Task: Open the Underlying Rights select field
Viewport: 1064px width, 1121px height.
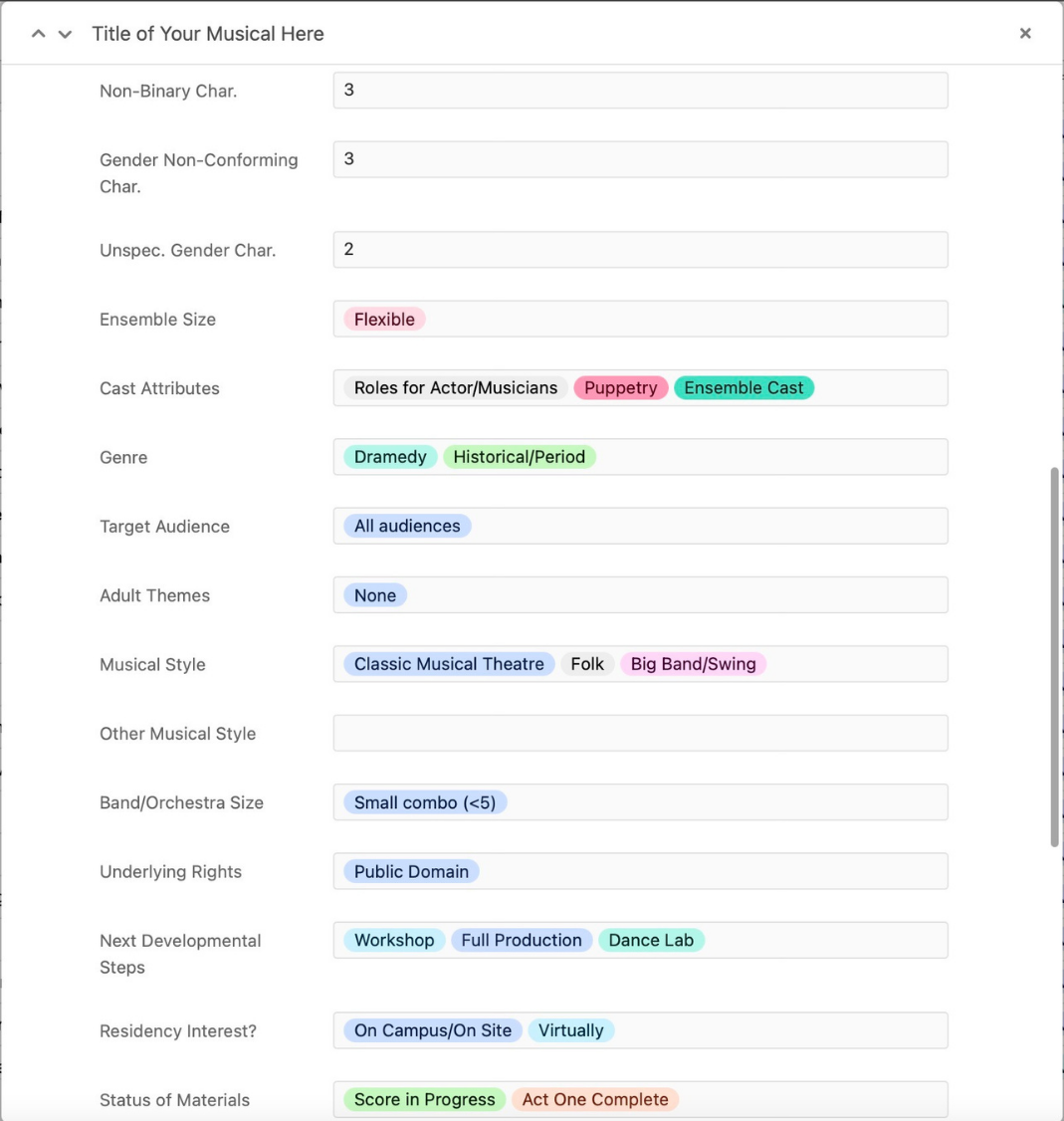Action: click(640, 872)
